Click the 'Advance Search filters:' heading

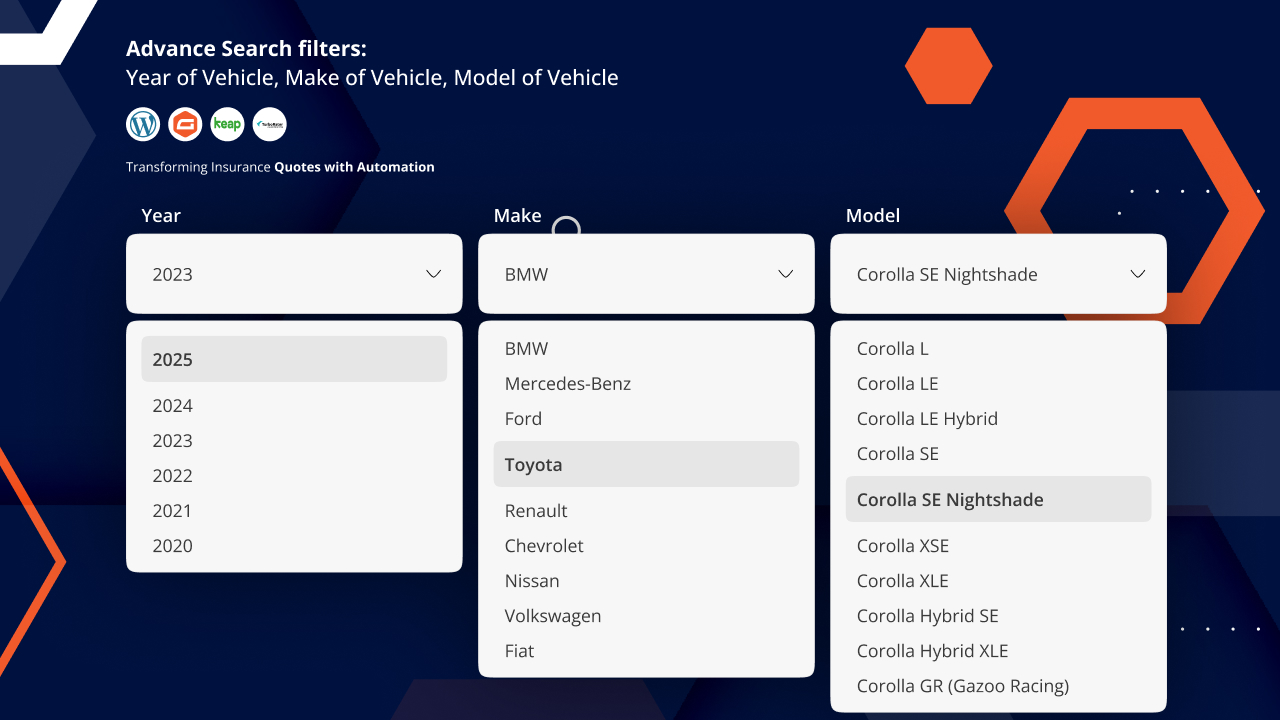[246, 49]
